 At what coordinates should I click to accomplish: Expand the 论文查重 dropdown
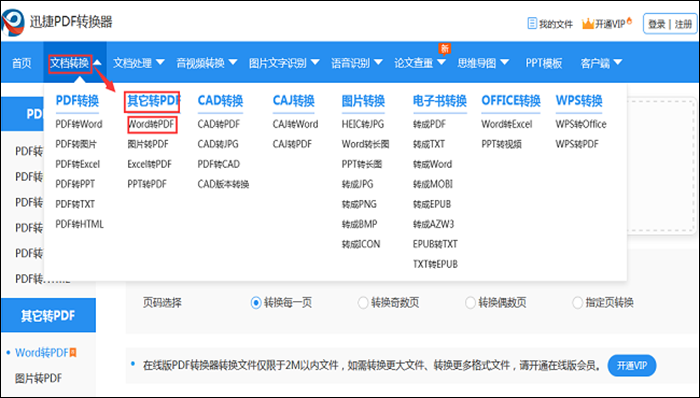click(441, 63)
